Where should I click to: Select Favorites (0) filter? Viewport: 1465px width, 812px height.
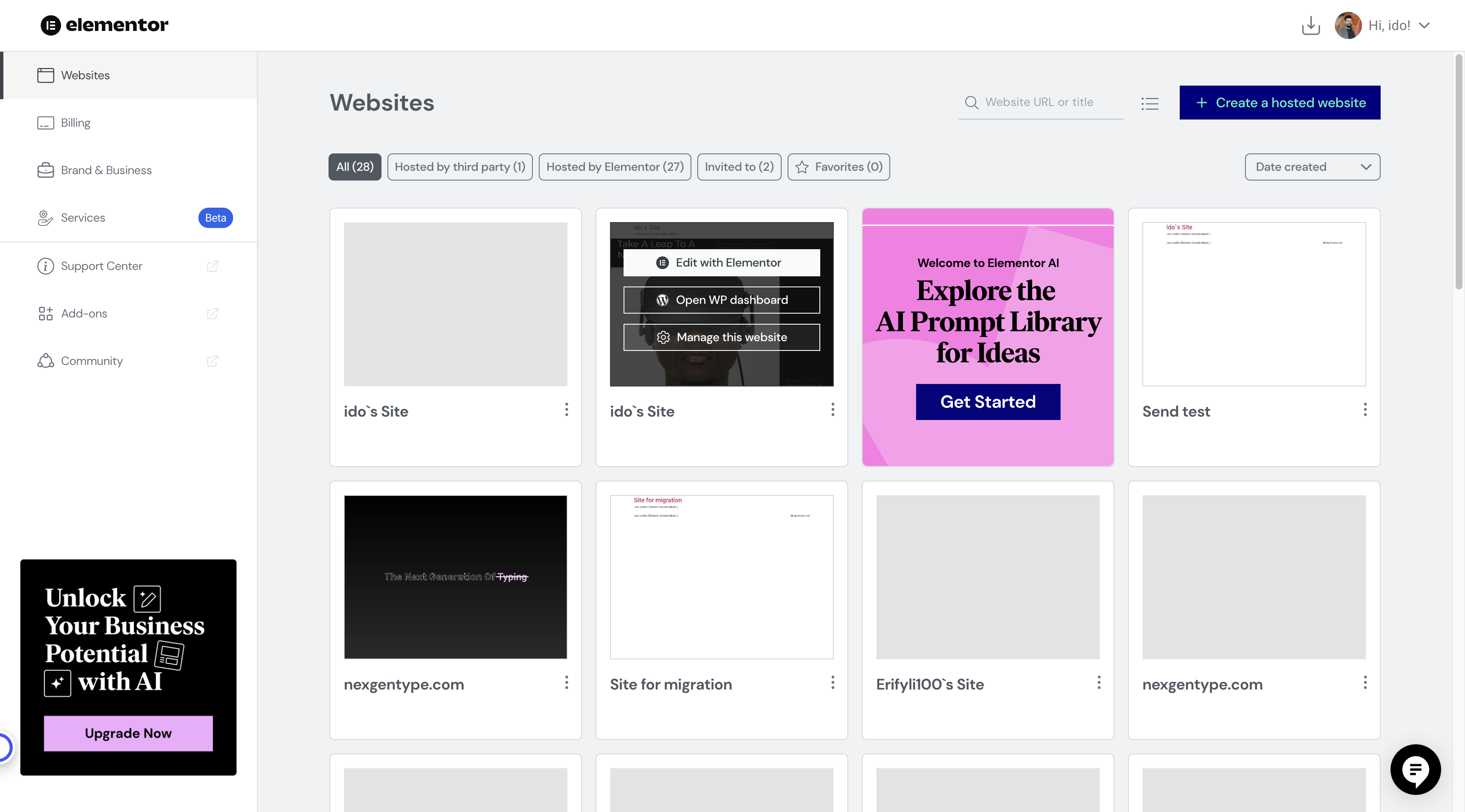click(838, 167)
